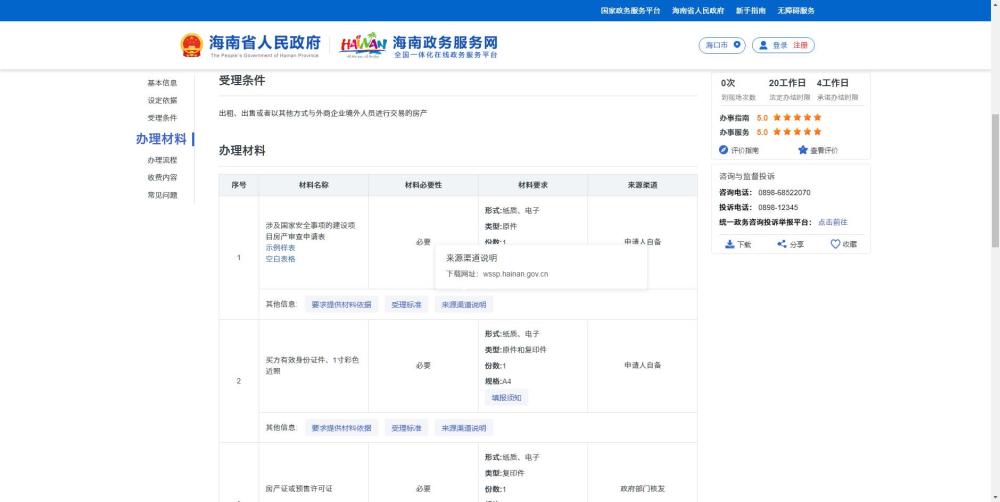Open 查看评价 with the star icon
This screenshot has width=1000, height=502.
818,151
